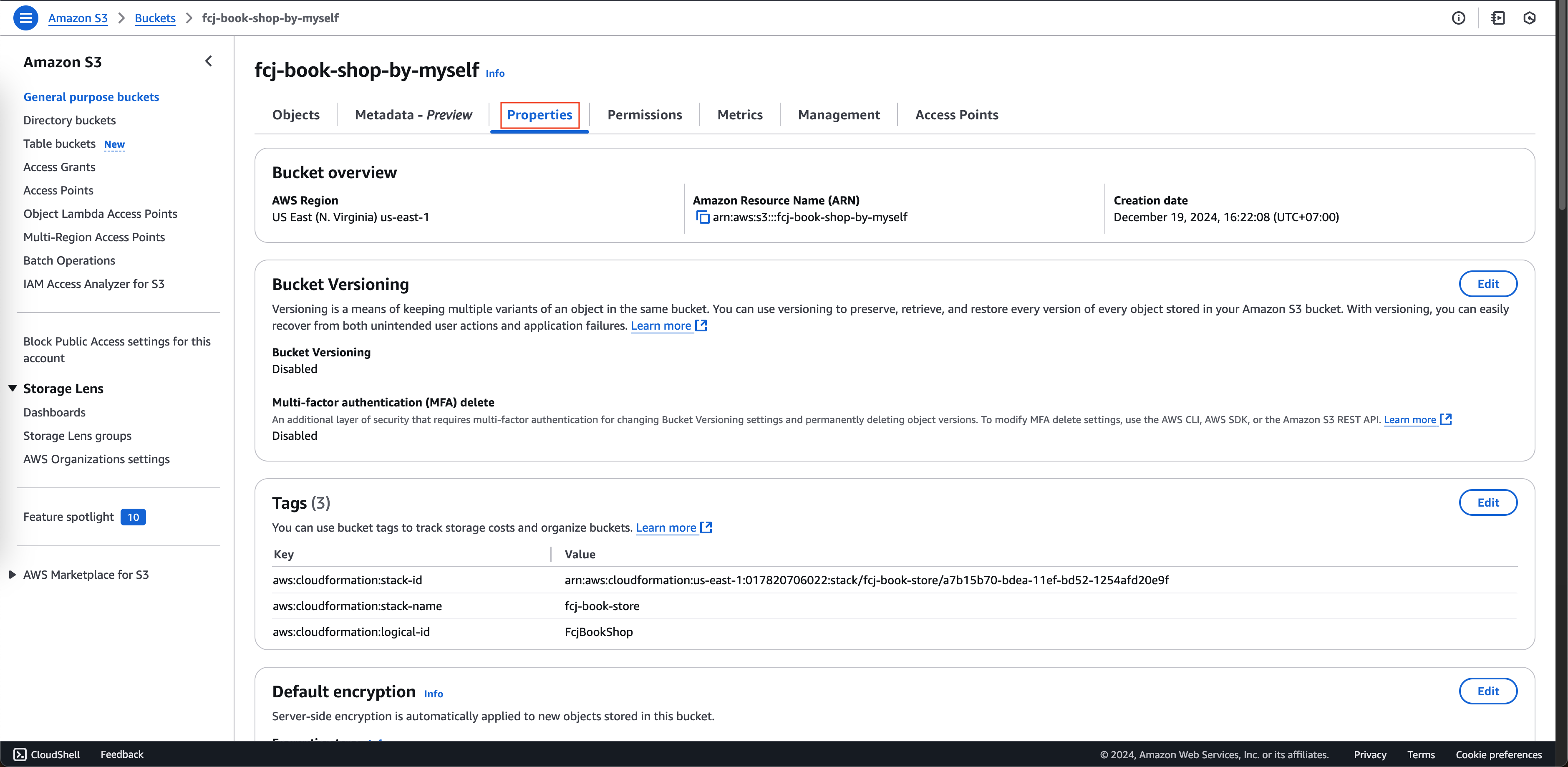1568x767 pixels.
Task: Open Feature spotlight in sidebar
Action: (69, 517)
